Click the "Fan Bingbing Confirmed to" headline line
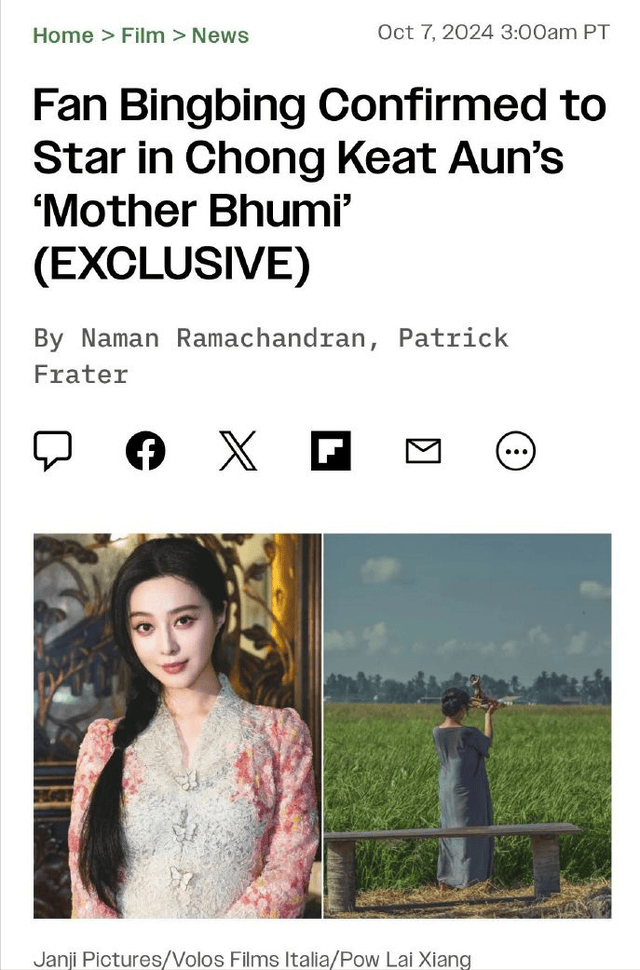640x970 pixels. coord(320,105)
